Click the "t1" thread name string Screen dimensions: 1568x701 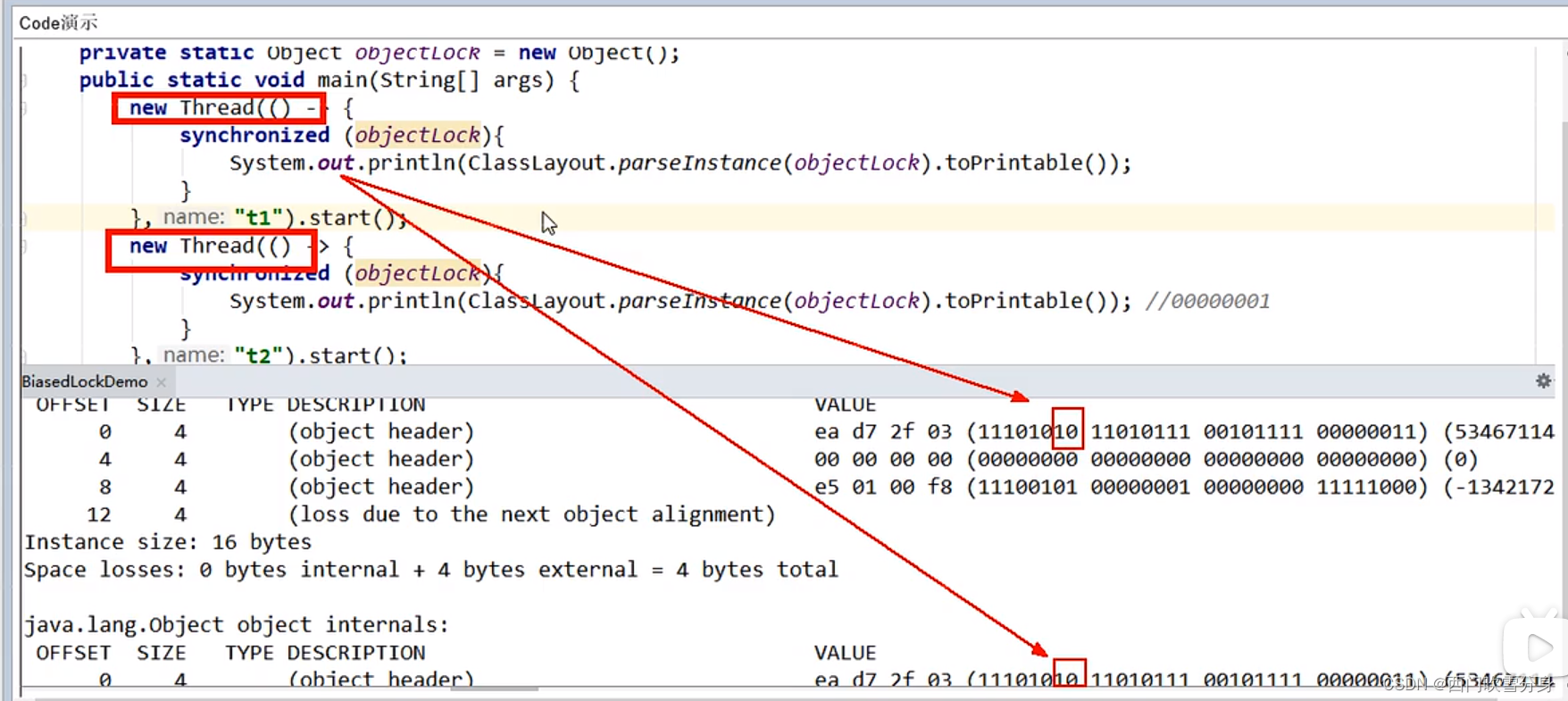click(258, 218)
